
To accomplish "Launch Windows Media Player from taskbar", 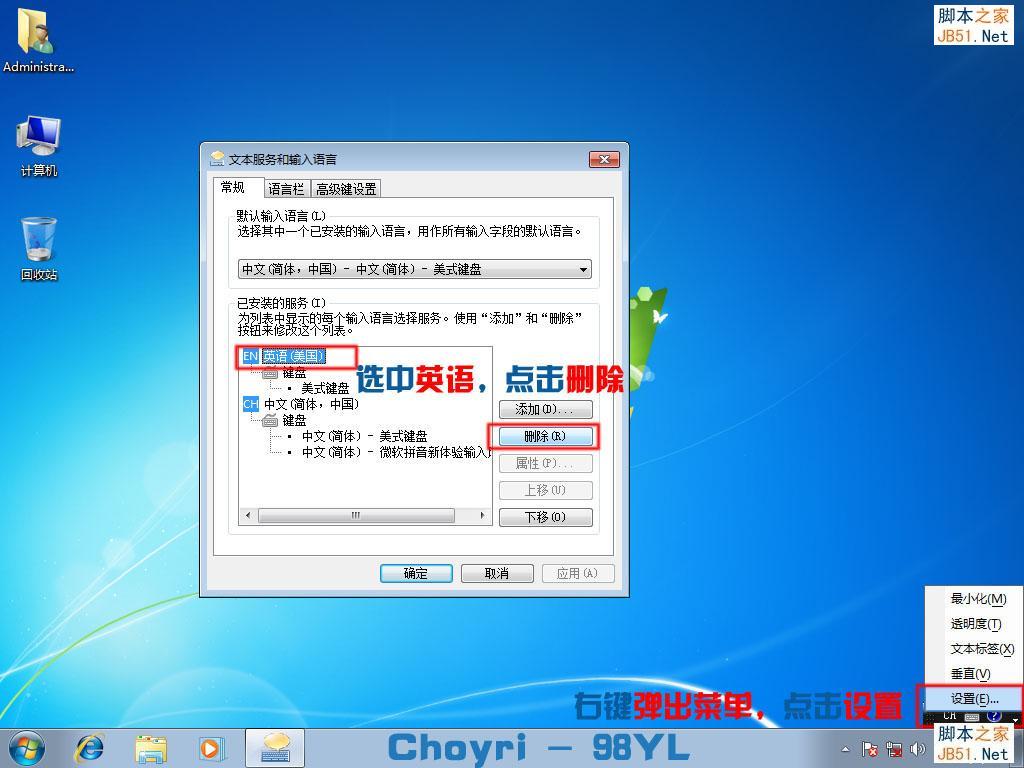I will [212, 748].
